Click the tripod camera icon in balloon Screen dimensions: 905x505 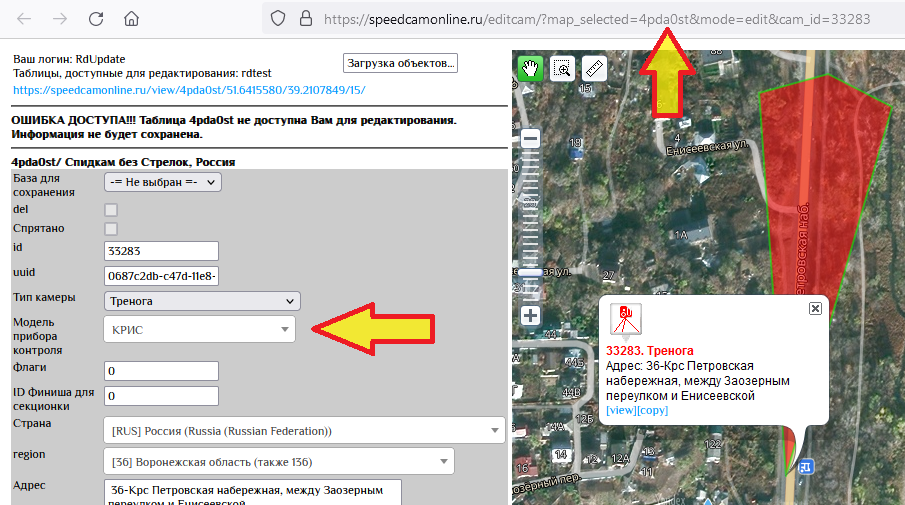[x=626, y=319]
